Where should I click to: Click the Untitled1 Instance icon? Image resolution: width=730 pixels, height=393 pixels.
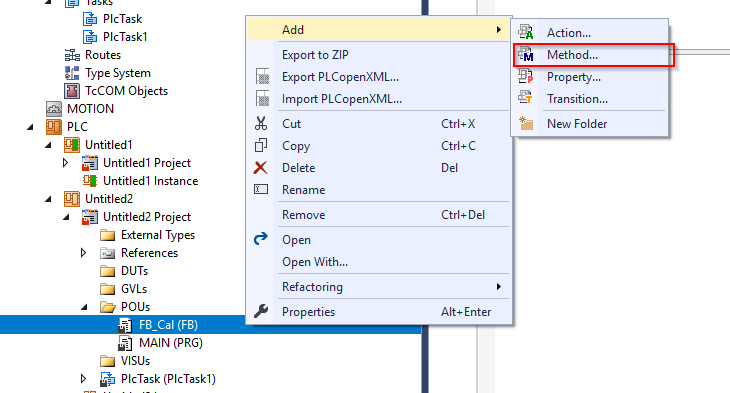tap(90, 180)
